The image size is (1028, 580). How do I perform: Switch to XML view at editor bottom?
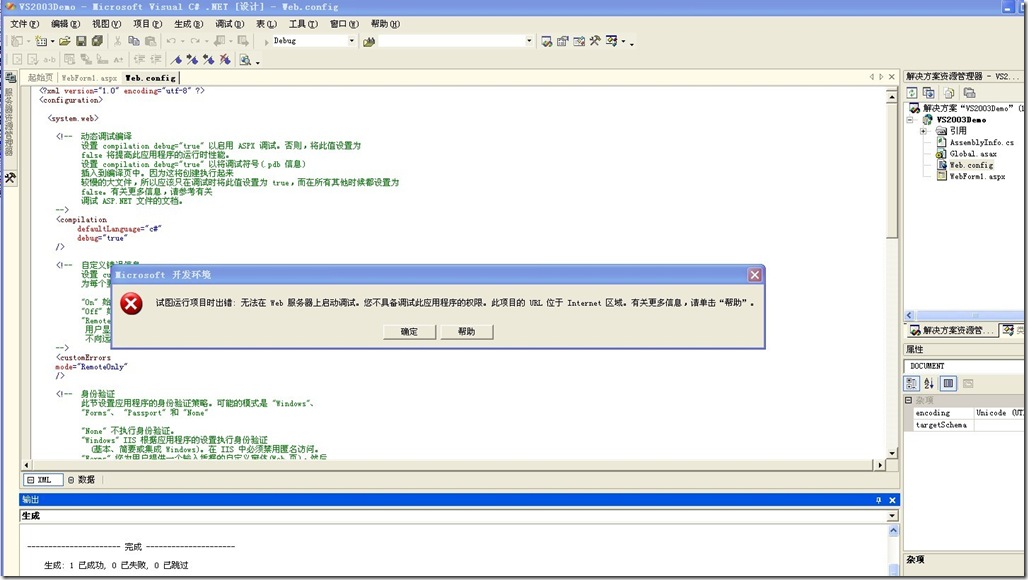pos(43,480)
